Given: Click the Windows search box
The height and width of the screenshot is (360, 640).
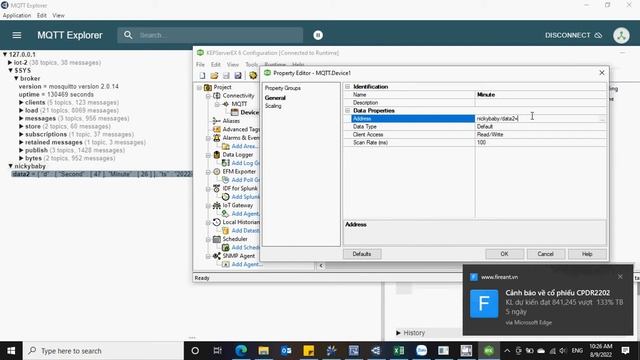Looking at the screenshot, I should click(104, 351).
